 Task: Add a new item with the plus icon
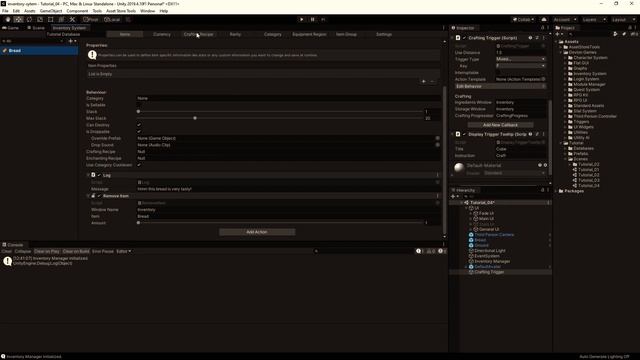coord(71,41)
